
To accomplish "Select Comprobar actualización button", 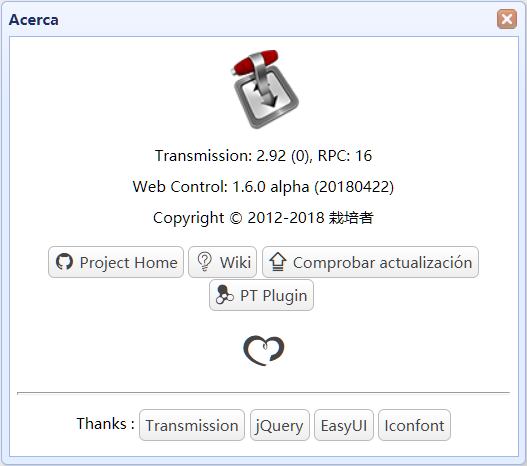I will click(x=370, y=262).
